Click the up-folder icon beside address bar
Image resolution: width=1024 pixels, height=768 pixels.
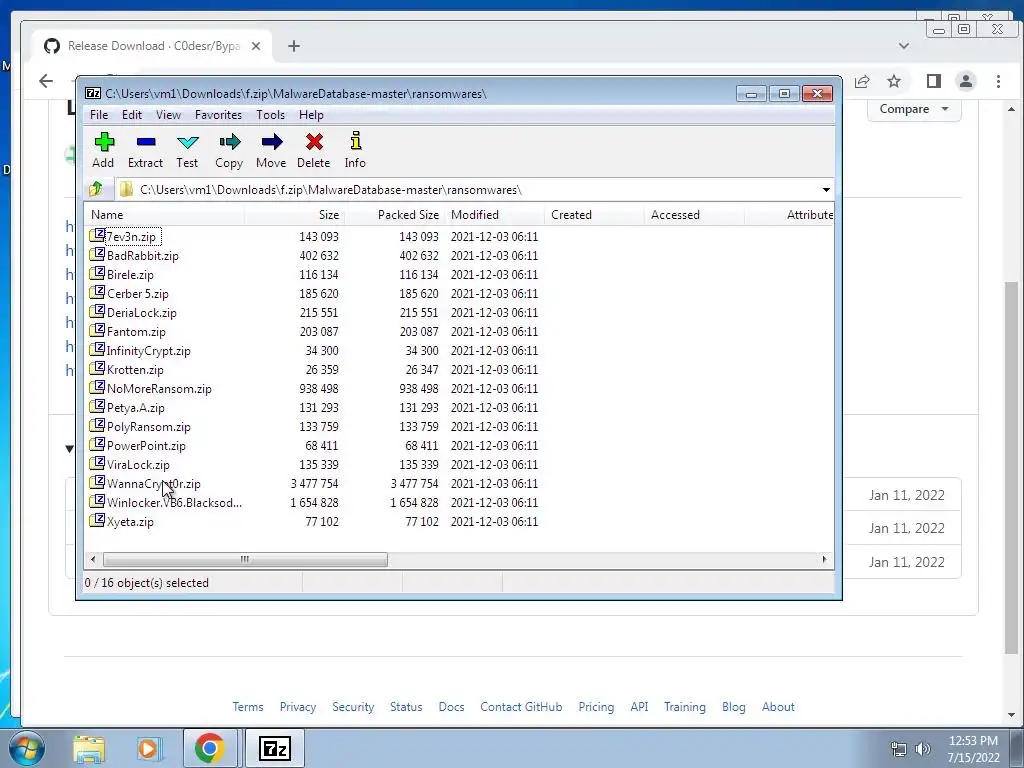pyautogui.click(x=96, y=189)
